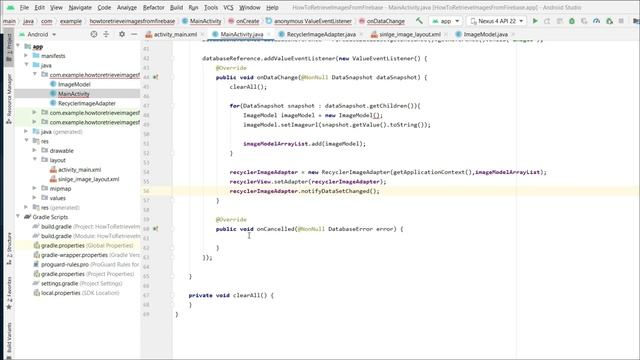
Task: Select activity_main.xml in layout folder
Action: tap(79, 169)
